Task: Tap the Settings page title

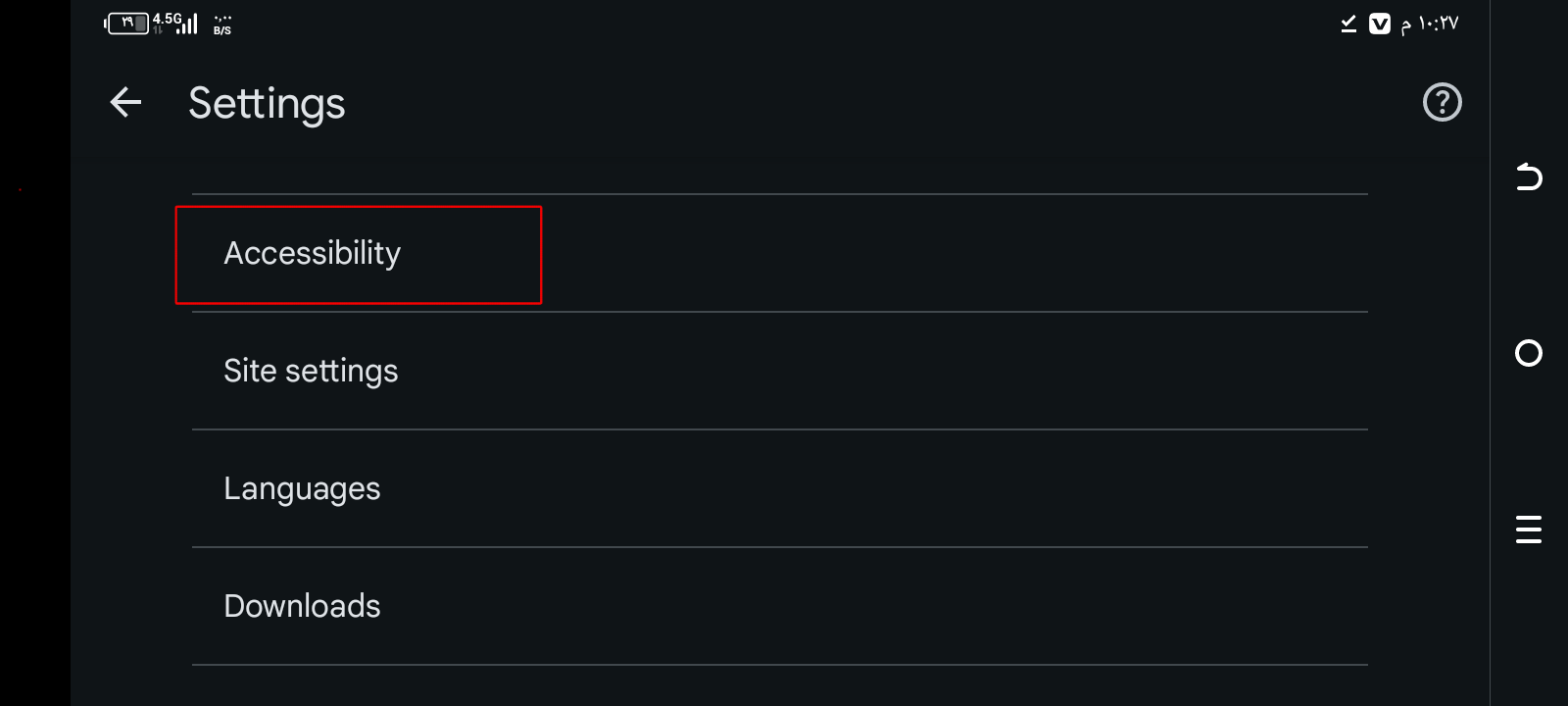Action: [267, 103]
